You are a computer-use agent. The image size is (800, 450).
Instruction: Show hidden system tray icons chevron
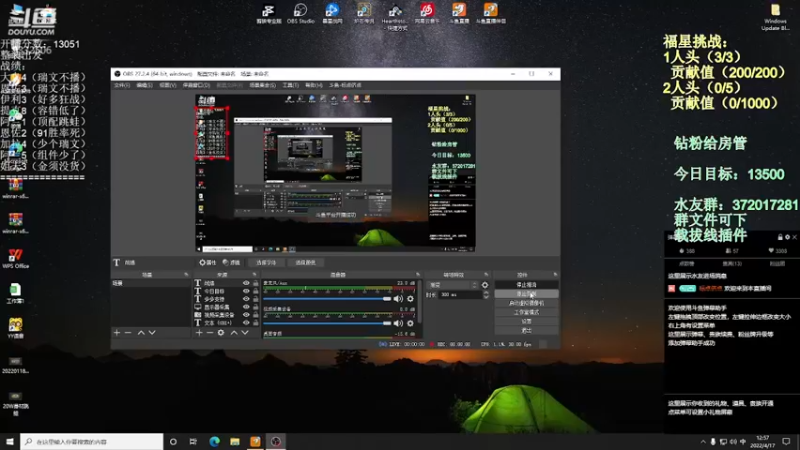click(x=703, y=442)
